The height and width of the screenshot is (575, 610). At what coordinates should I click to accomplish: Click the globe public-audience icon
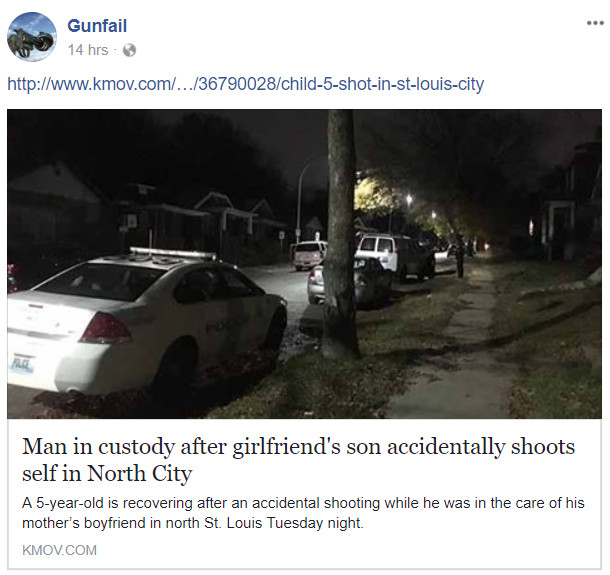(129, 50)
